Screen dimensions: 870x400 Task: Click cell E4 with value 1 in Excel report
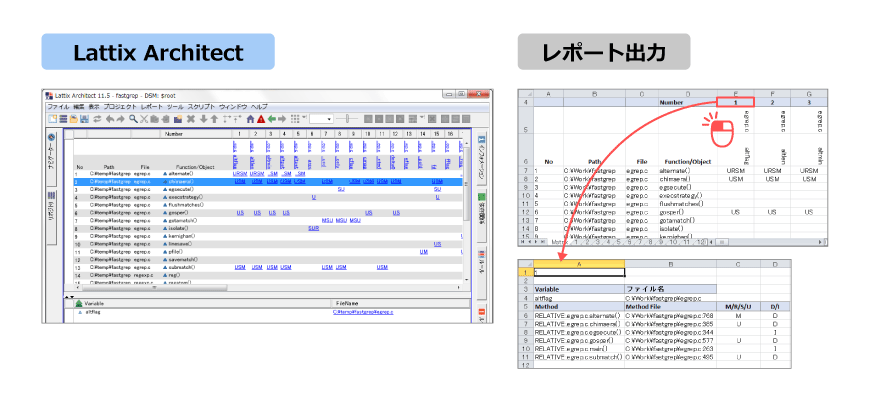[735, 102]
